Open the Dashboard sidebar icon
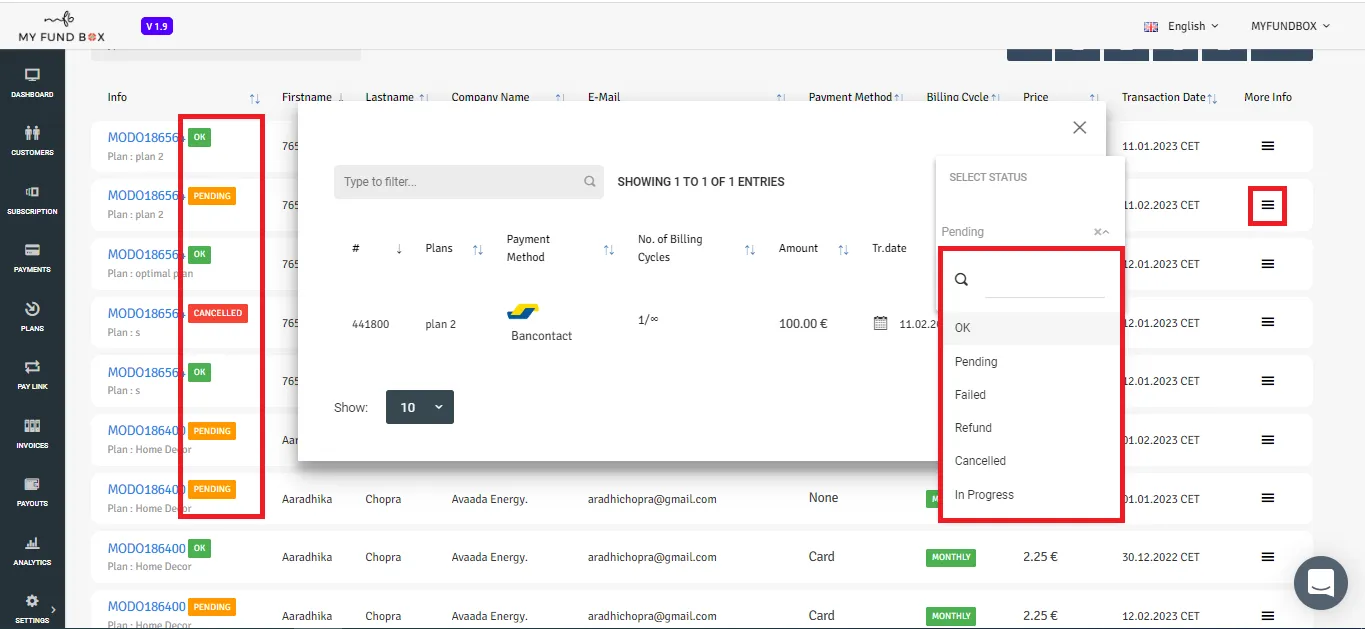 tap(32, 83)
